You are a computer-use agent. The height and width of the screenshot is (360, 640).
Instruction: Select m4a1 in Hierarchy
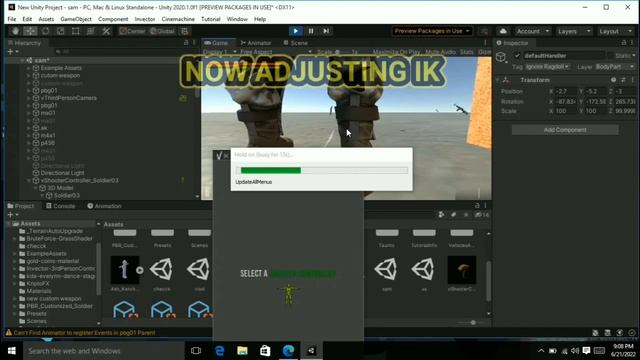[x=48, y=136]
